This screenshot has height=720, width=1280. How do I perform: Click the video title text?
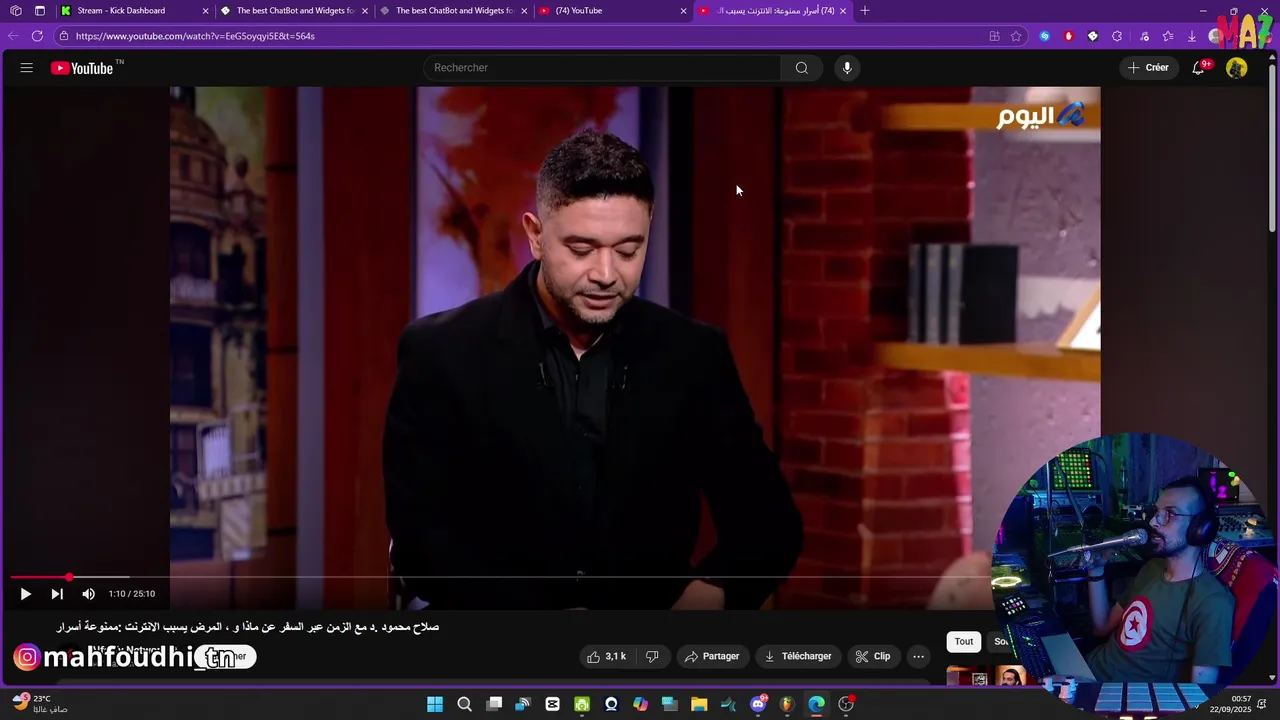(248, 627)
